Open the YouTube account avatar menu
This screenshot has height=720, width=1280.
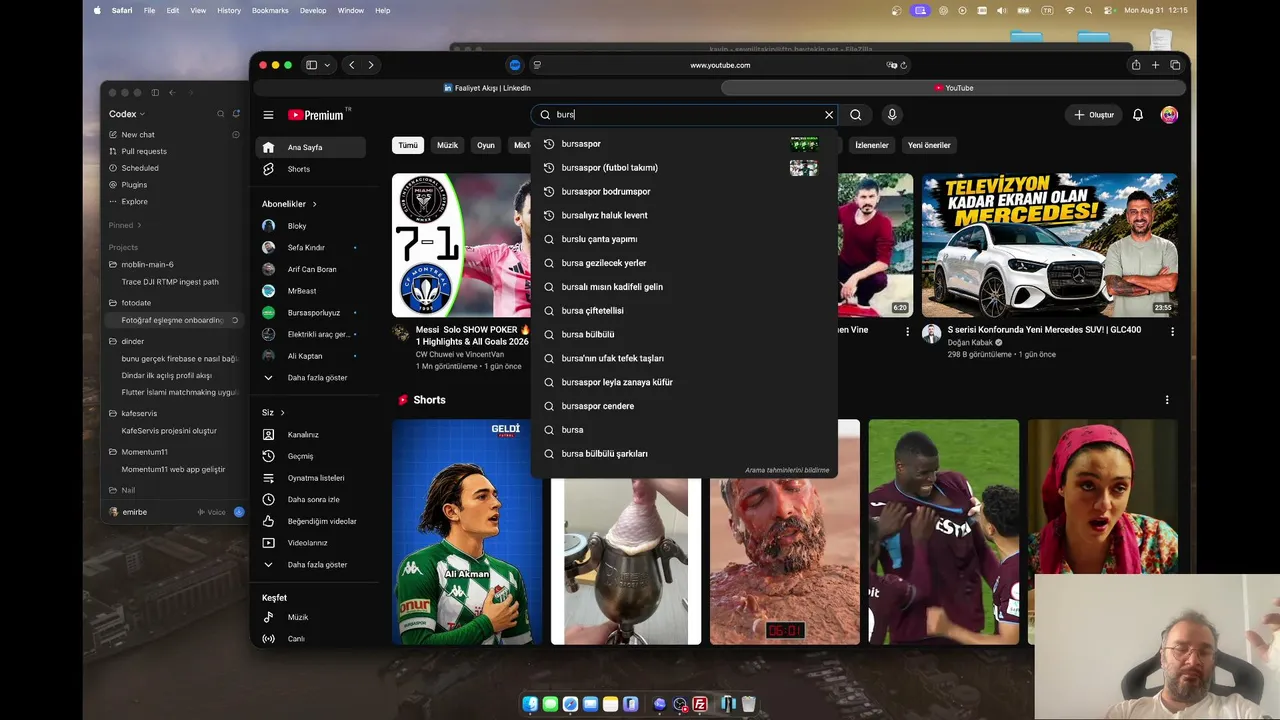(1169, 115)
